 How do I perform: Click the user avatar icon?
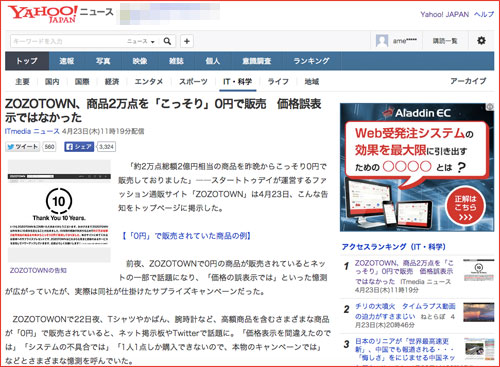[382, 41]
